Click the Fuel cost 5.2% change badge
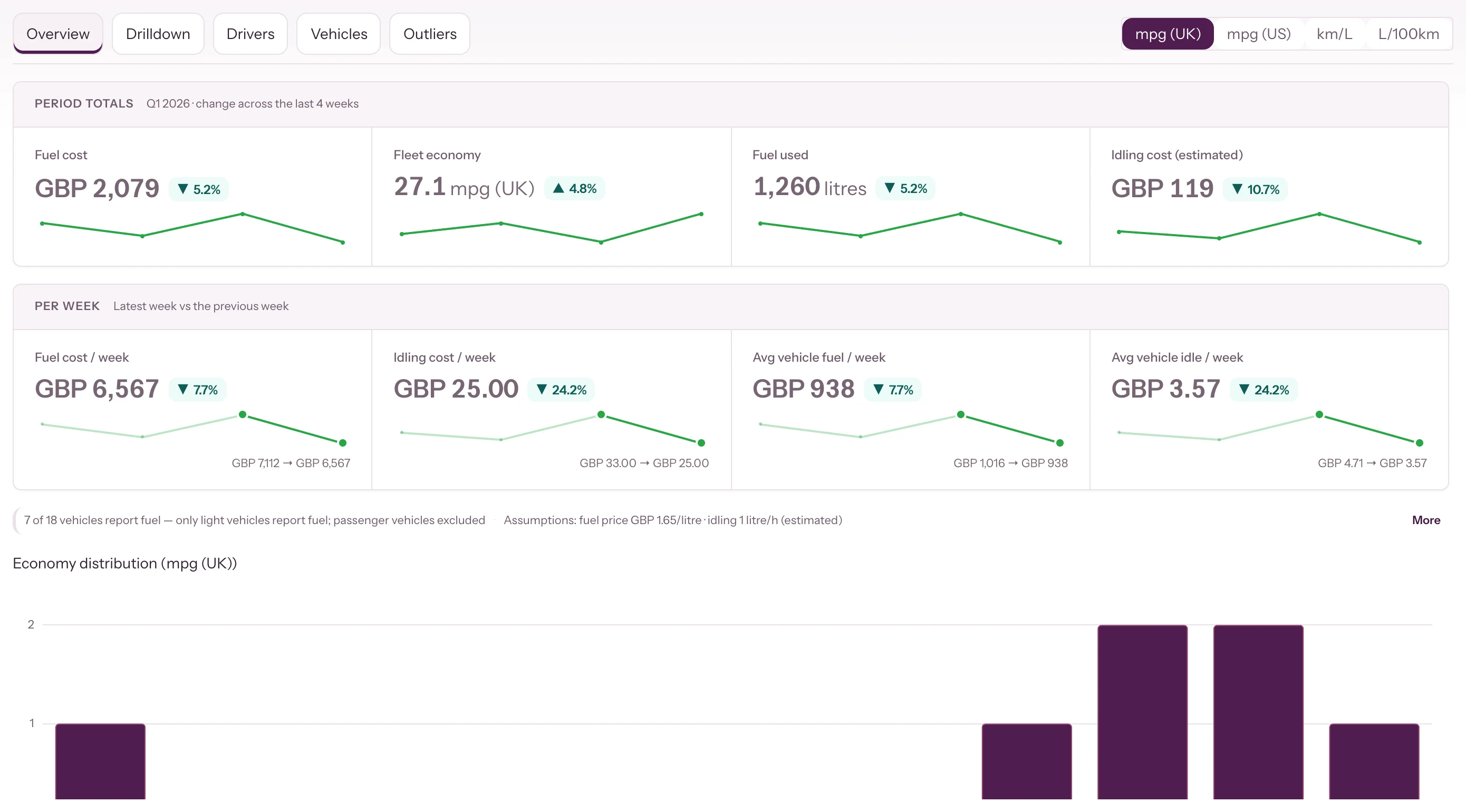This screenshot has height=812, width=1466. tap(199, 189)
